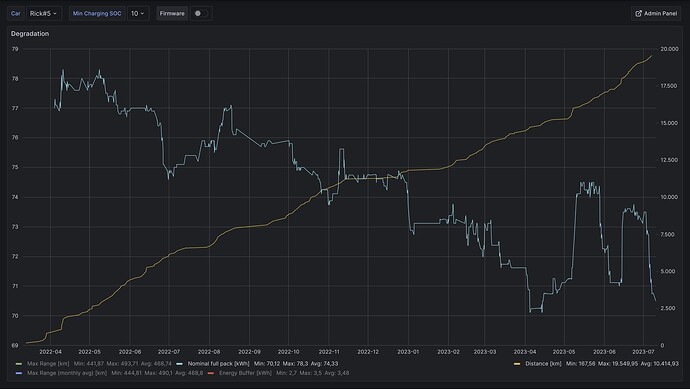Toggle the Firmware switch
The image size is (690, 389).
[201, 14]
